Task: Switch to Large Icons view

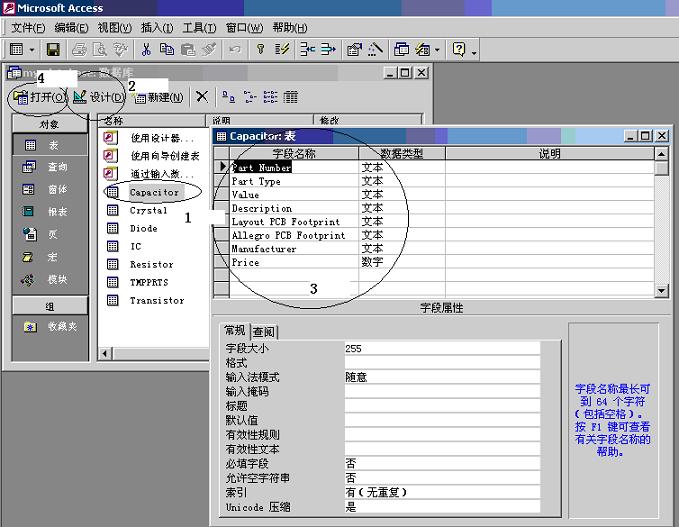Action: [228, 97]
